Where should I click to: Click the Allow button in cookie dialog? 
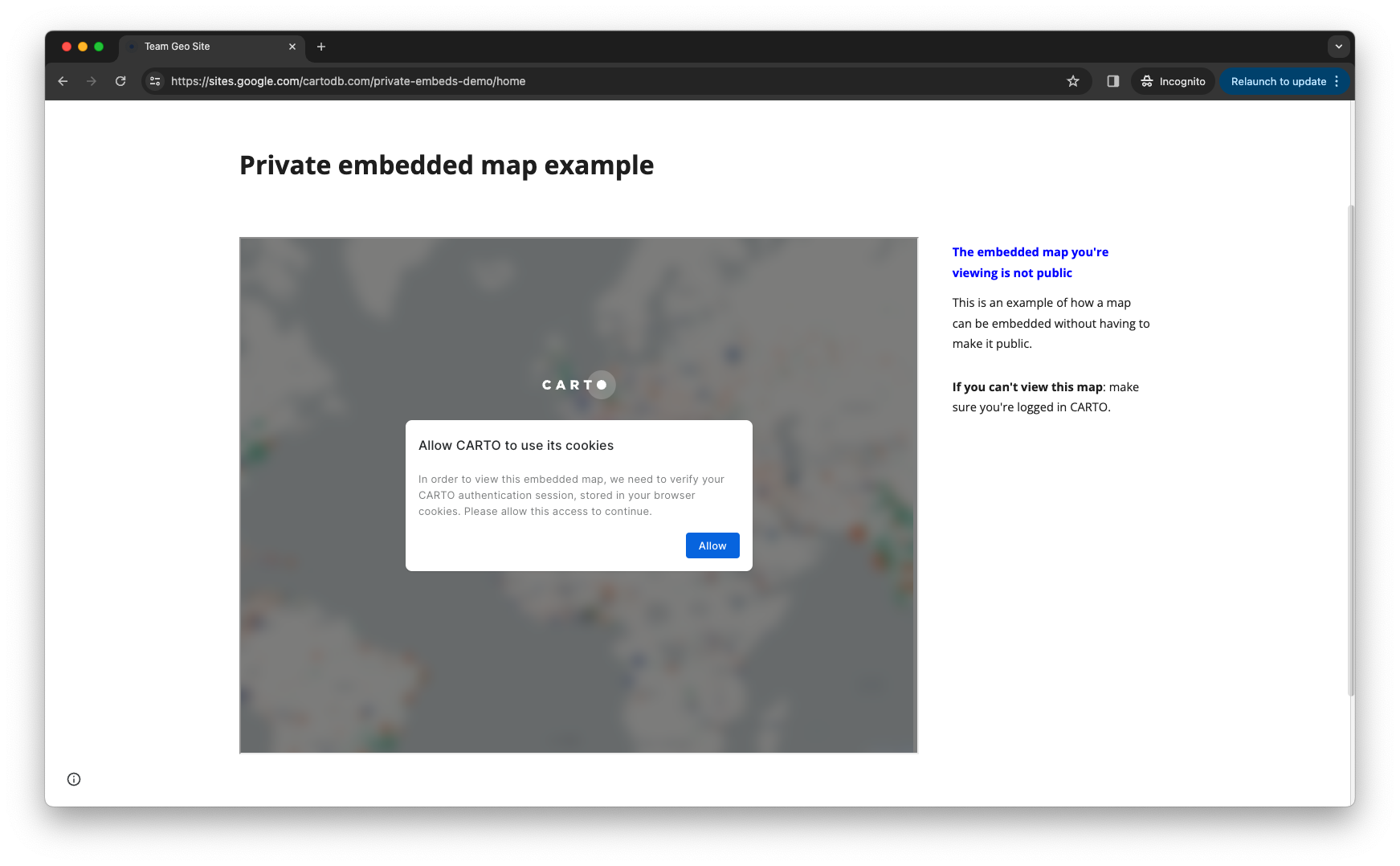pos(712,545)
